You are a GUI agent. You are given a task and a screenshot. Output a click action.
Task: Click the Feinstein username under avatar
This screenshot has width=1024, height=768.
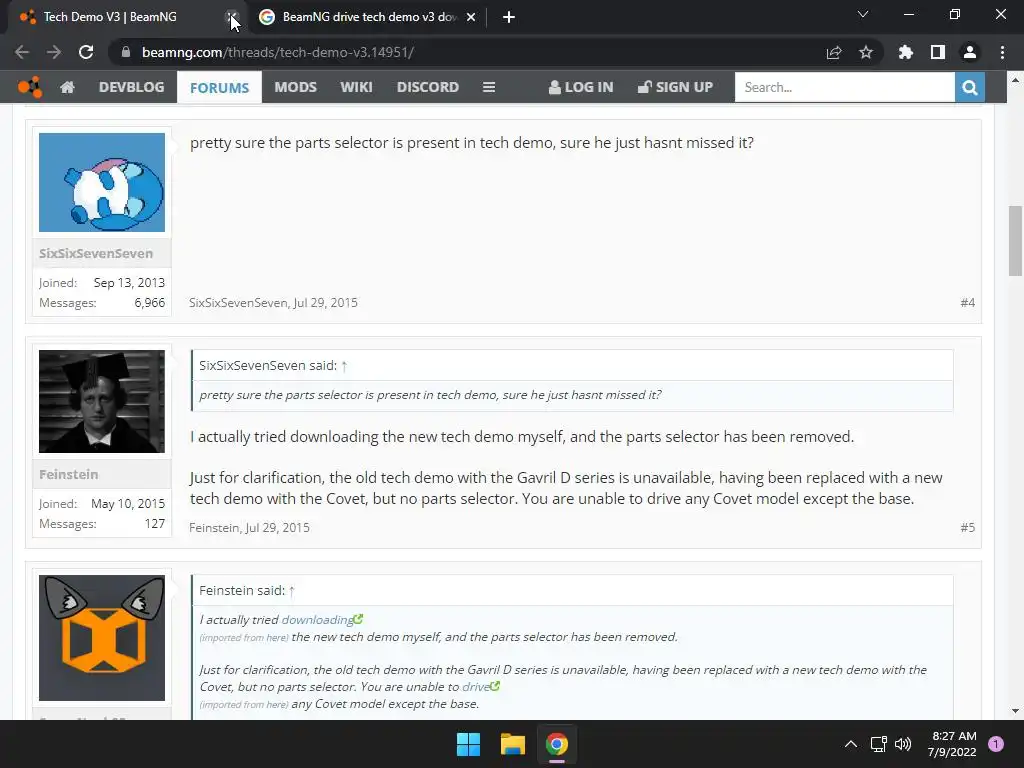(69, 474)
